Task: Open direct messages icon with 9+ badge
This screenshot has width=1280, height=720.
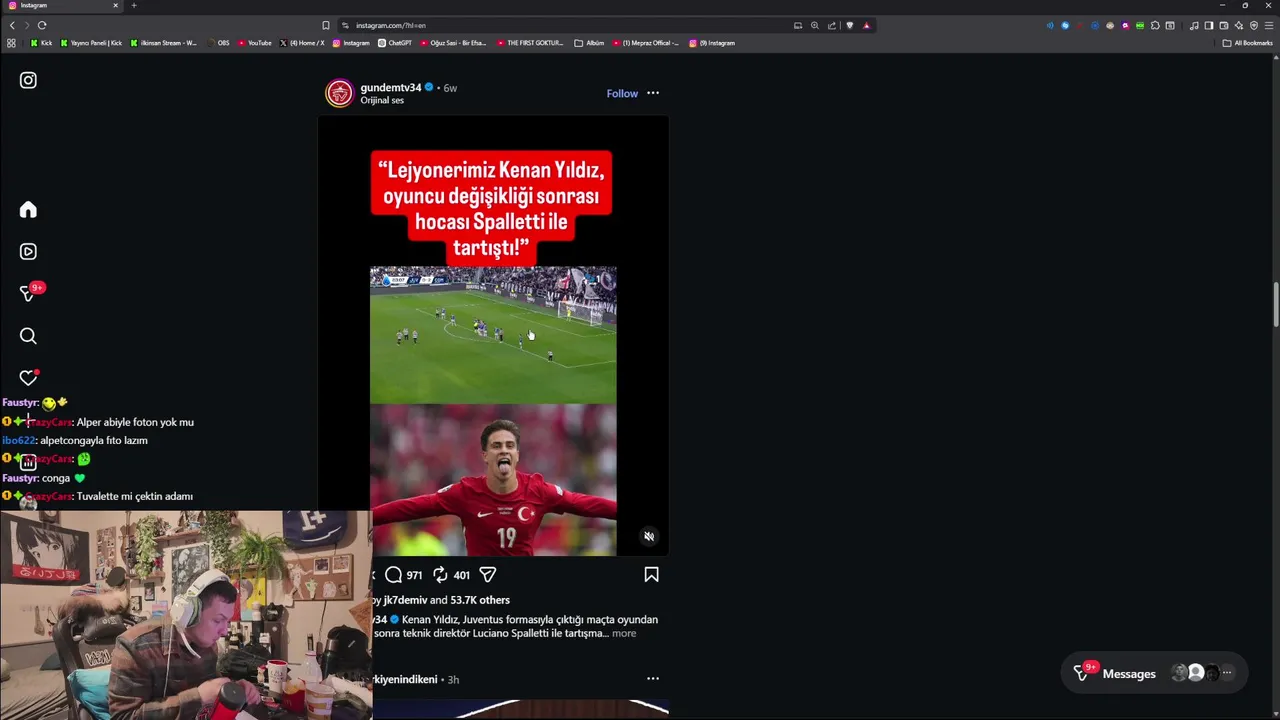Action: [x=30, y=293]
